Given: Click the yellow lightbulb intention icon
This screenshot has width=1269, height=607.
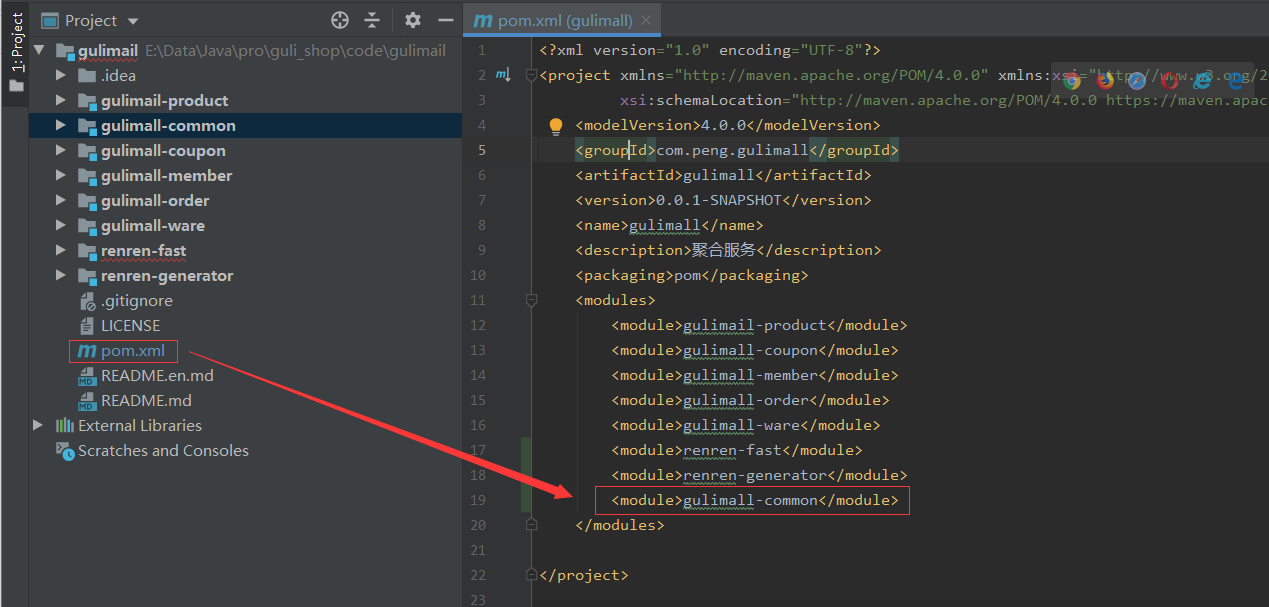Looking at the screenshot, I should point(556,126).
